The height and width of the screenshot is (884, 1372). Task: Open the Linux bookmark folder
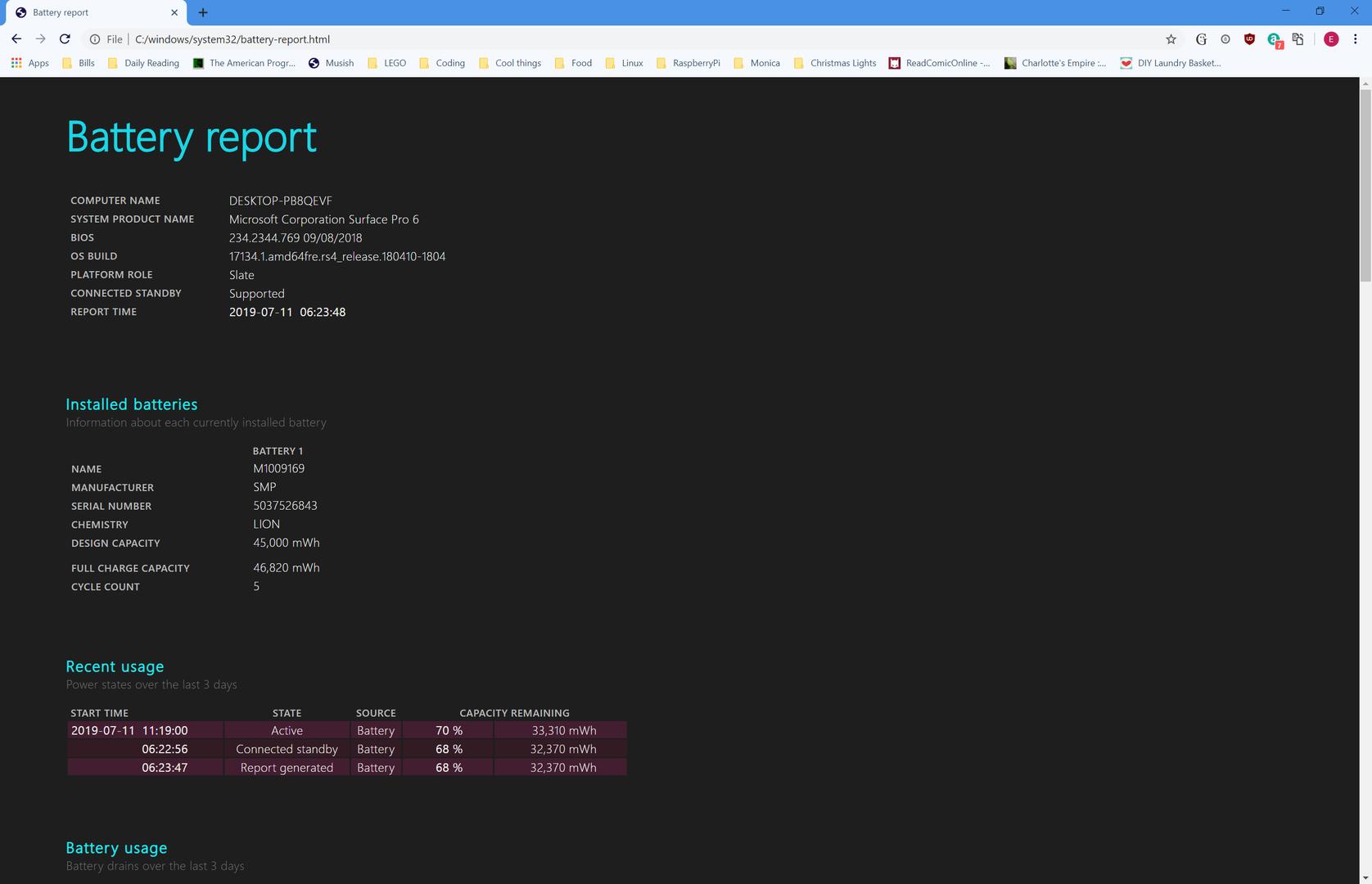624,63
